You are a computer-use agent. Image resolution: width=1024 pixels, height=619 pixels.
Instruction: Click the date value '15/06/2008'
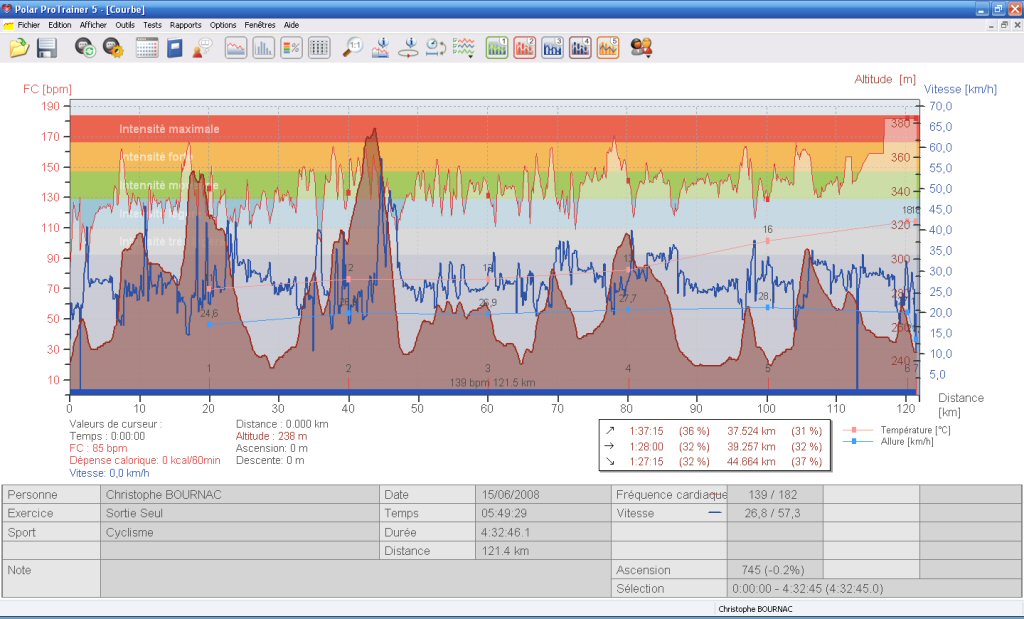pyautogui.click(x=511, y=495)
